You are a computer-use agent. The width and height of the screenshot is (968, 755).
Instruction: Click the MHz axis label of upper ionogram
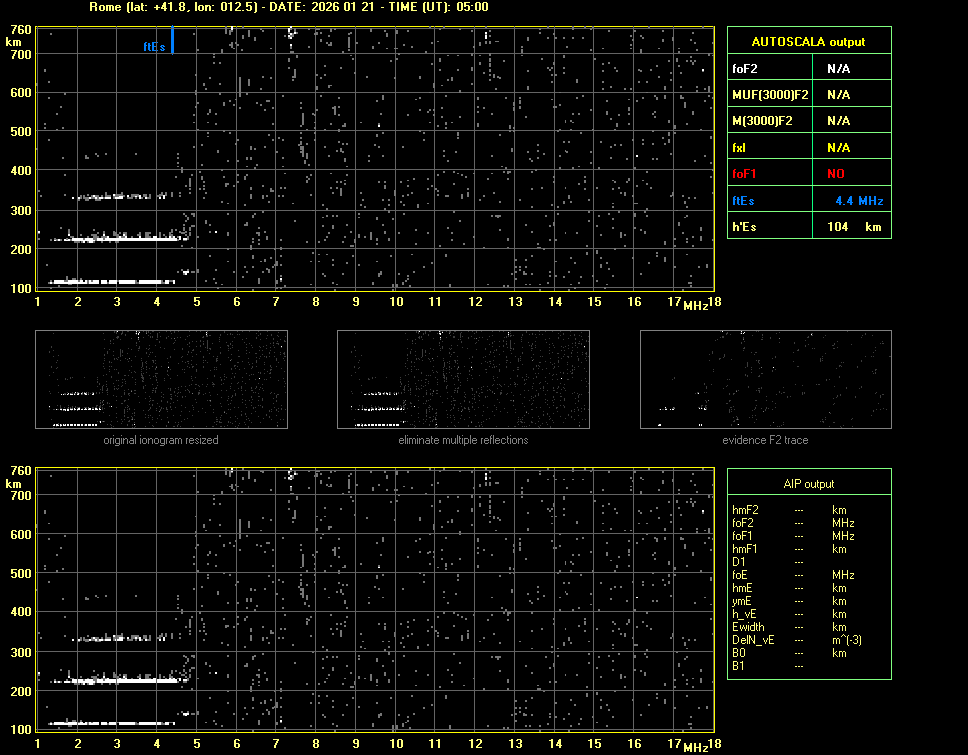pos(695,305)
